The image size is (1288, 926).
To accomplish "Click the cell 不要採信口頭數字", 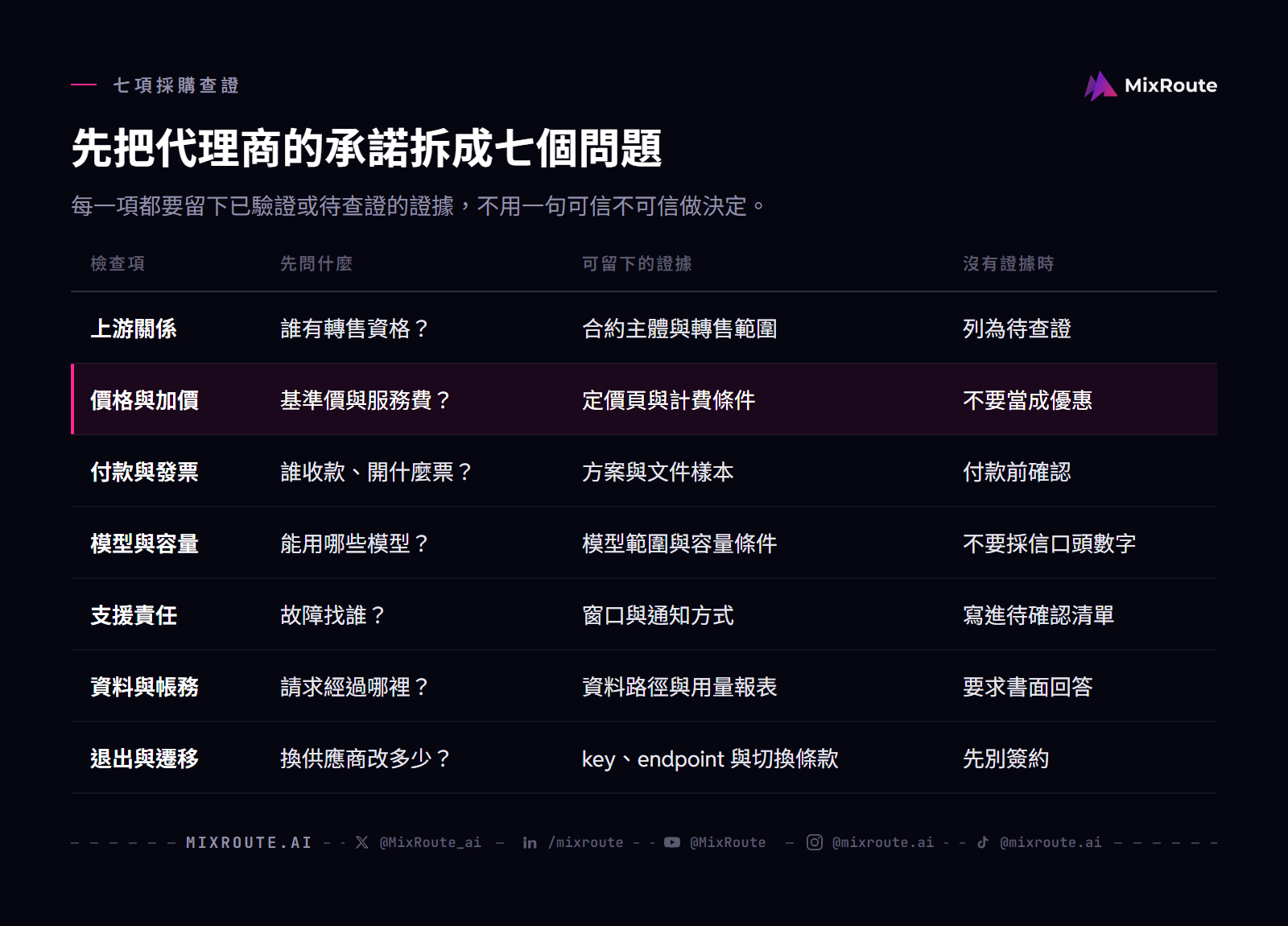I will tap(1050, 544).
